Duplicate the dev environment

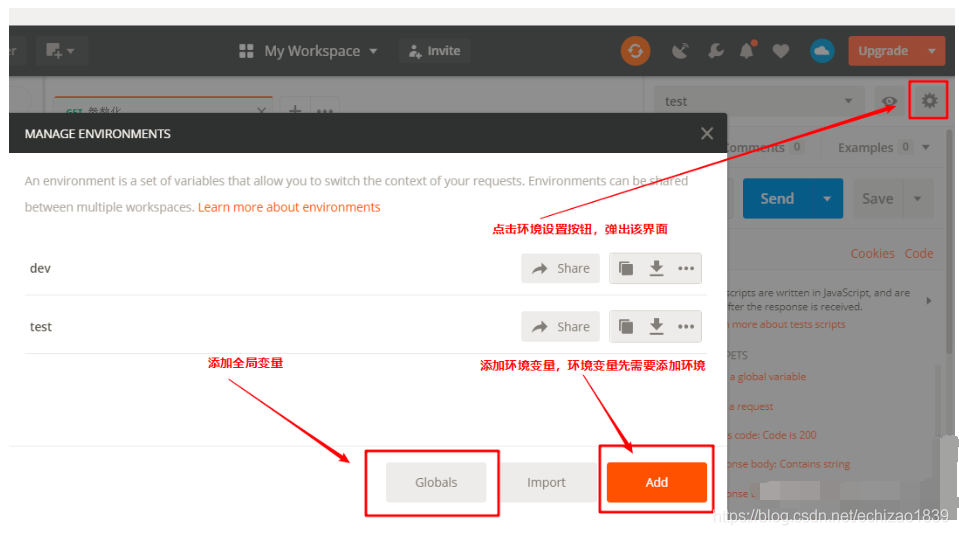pos(626,268)
